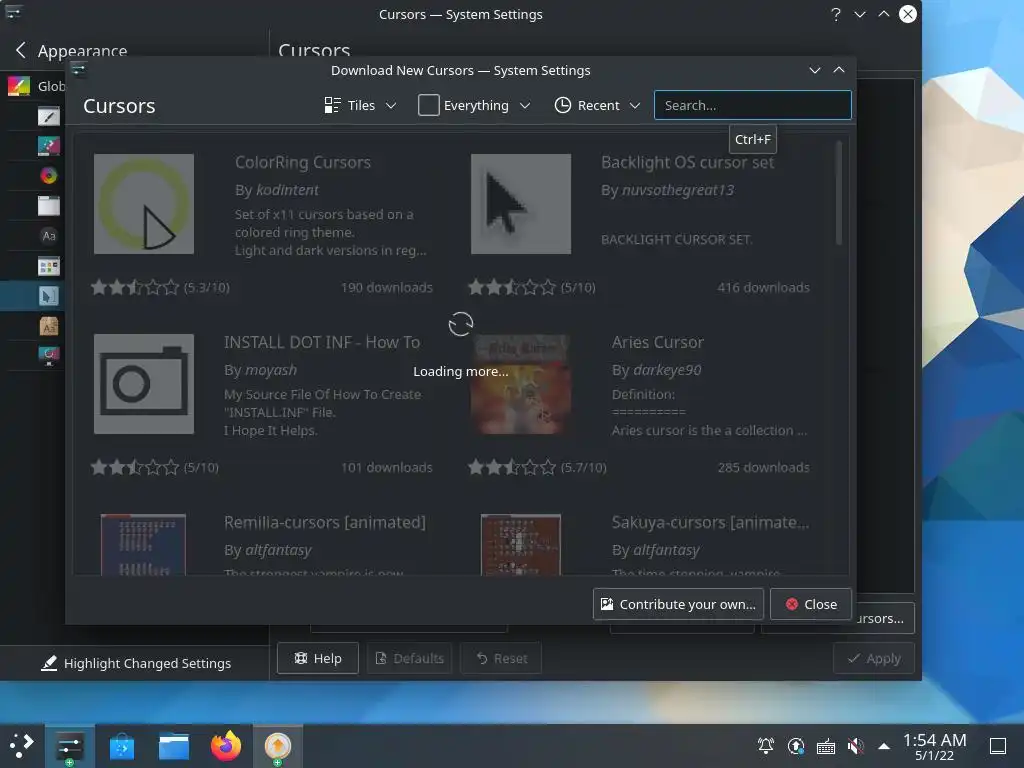Open Application Style sidebar icon
The height and width of the screenshot is (768, 1024).
[48, 116]
